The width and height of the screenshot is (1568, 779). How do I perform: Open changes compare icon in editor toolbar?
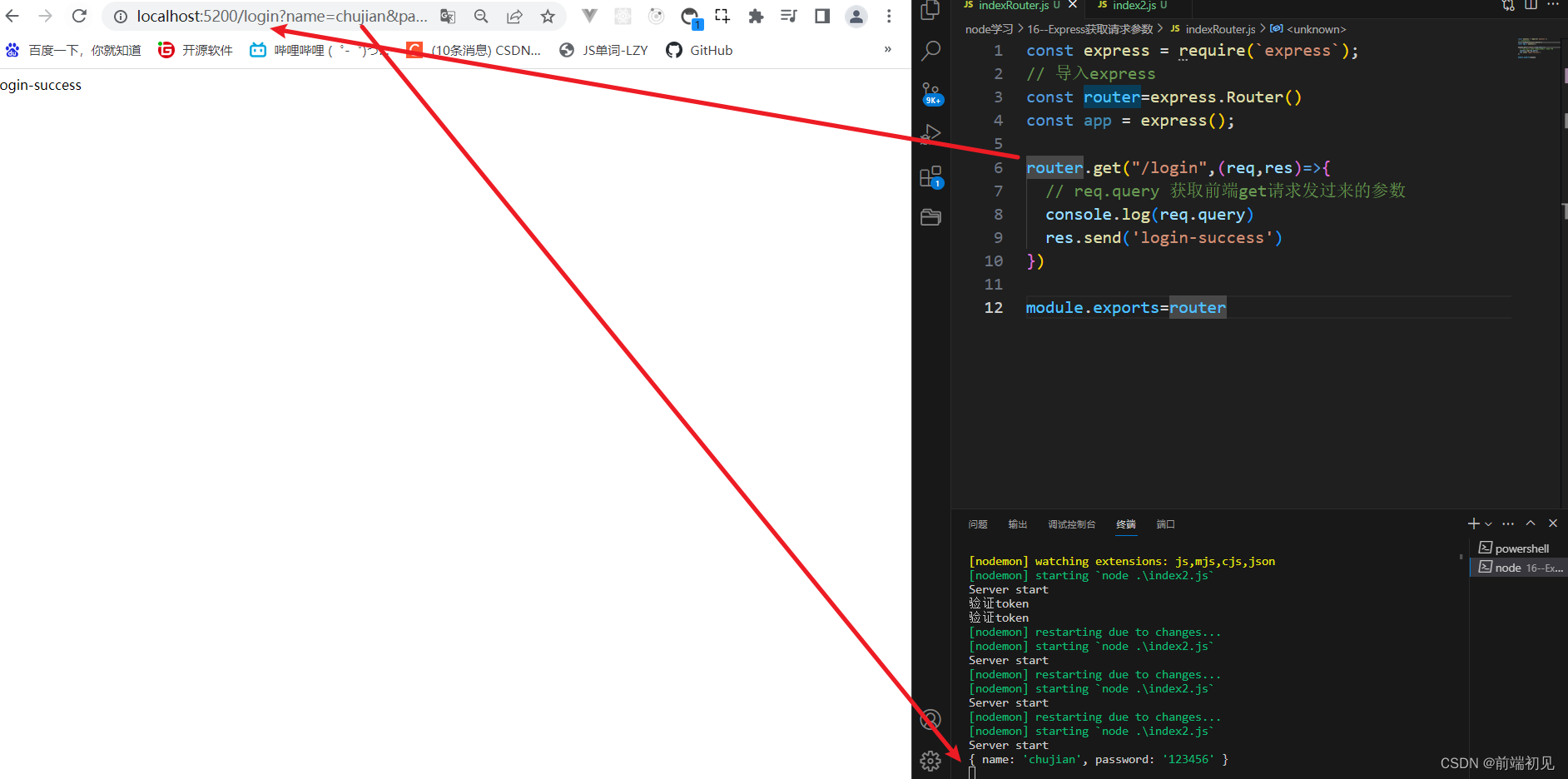tap(1508, 5)
